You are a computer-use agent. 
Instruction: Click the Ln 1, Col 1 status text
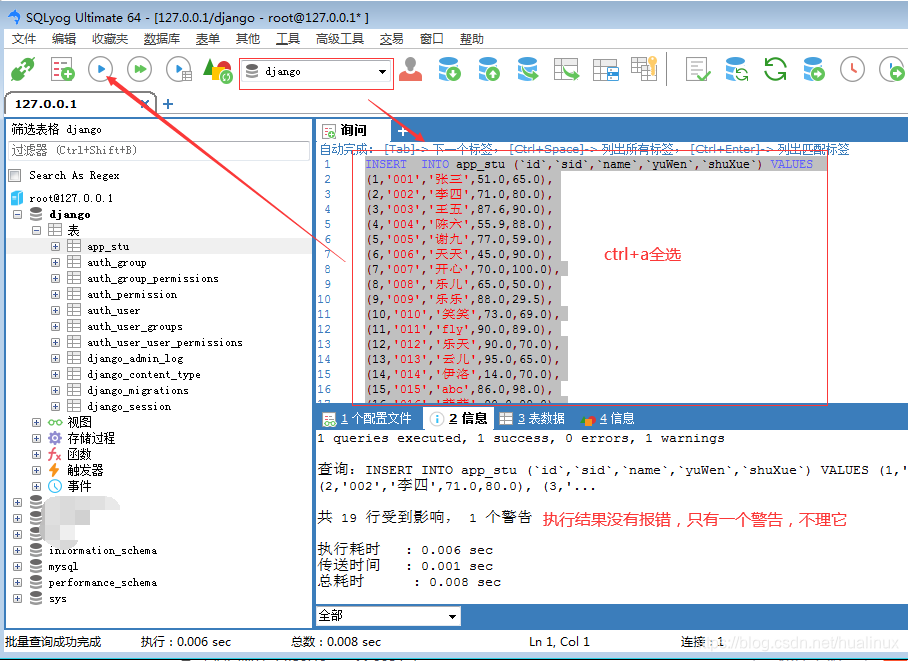(559, 642)
